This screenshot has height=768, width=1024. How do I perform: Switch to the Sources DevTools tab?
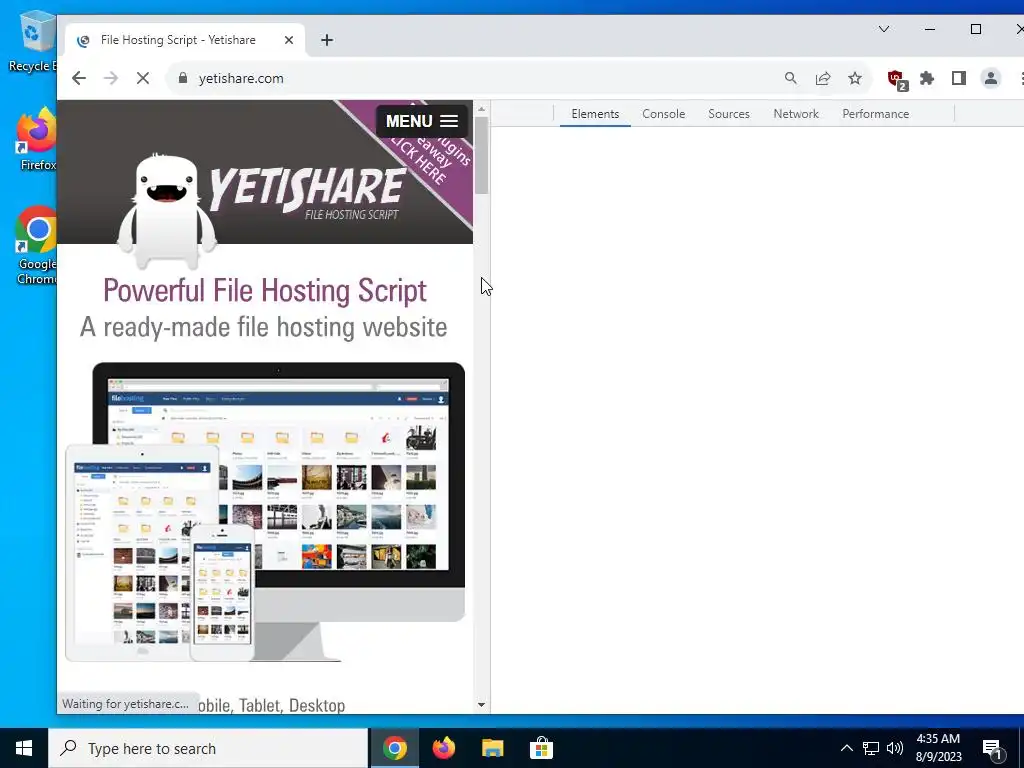(x=729, y=114)
